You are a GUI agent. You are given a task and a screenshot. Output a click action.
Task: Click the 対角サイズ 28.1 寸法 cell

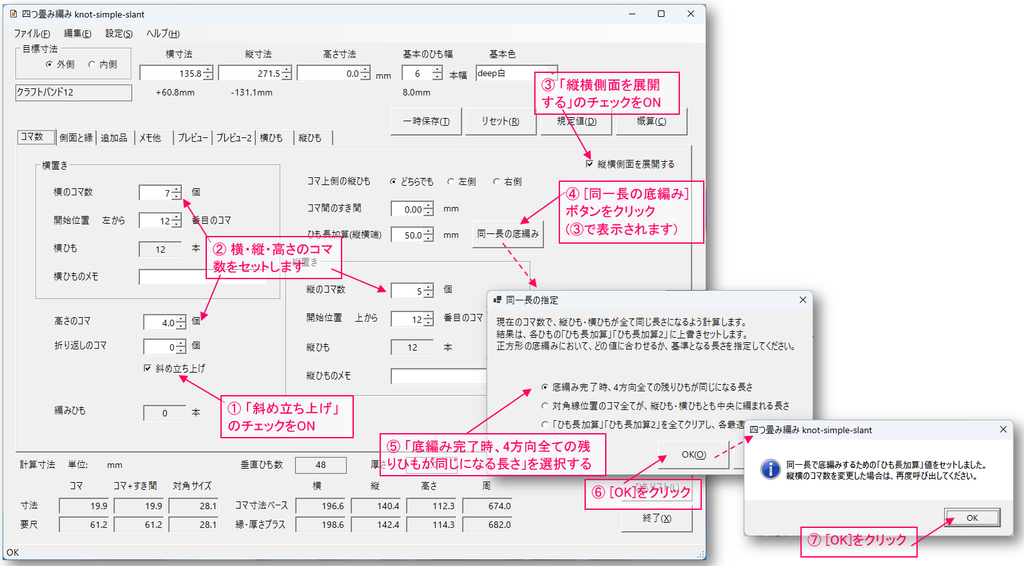point(193,505)
